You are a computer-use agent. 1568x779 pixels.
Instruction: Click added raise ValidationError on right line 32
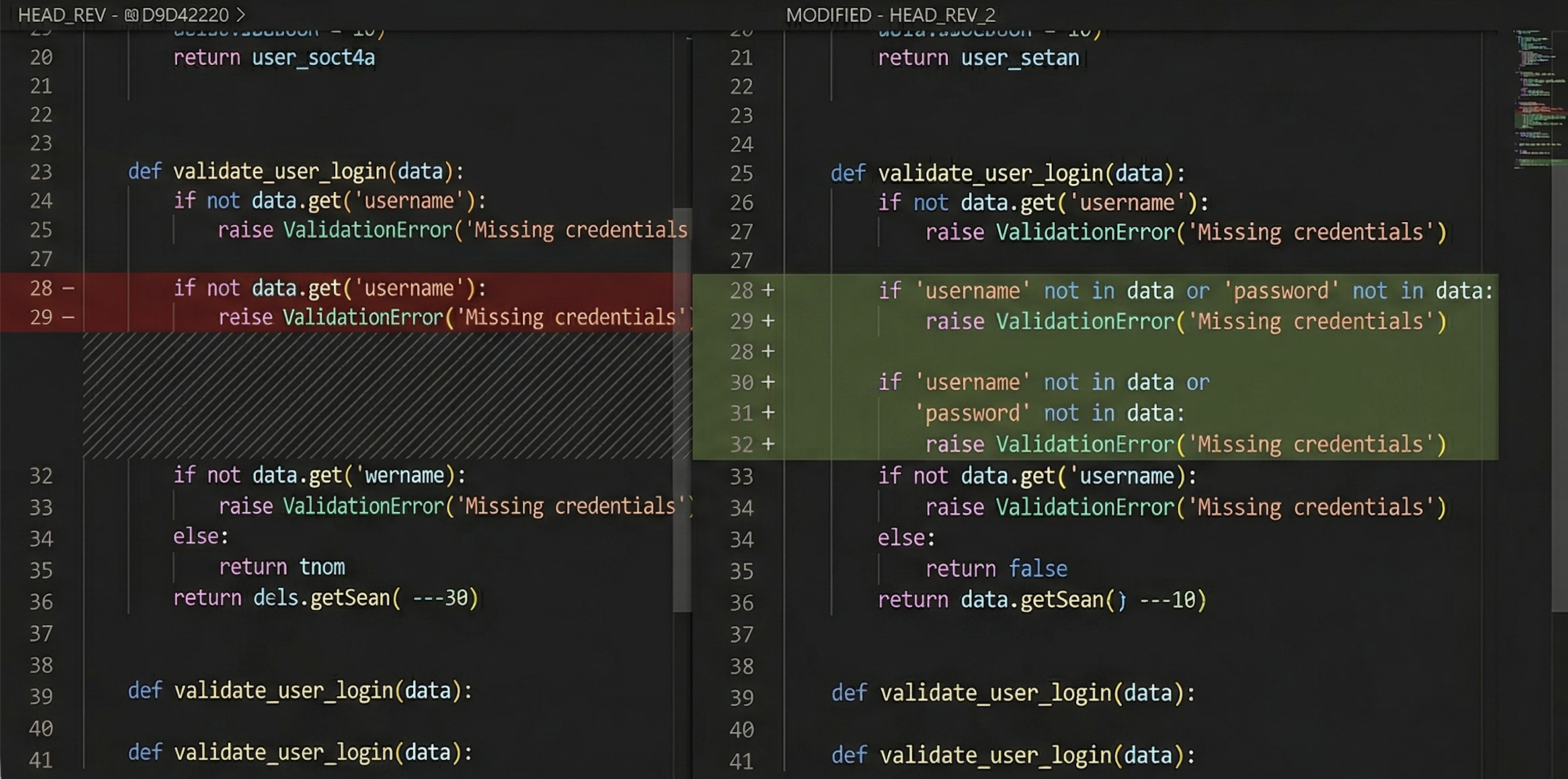point(1186,444)
